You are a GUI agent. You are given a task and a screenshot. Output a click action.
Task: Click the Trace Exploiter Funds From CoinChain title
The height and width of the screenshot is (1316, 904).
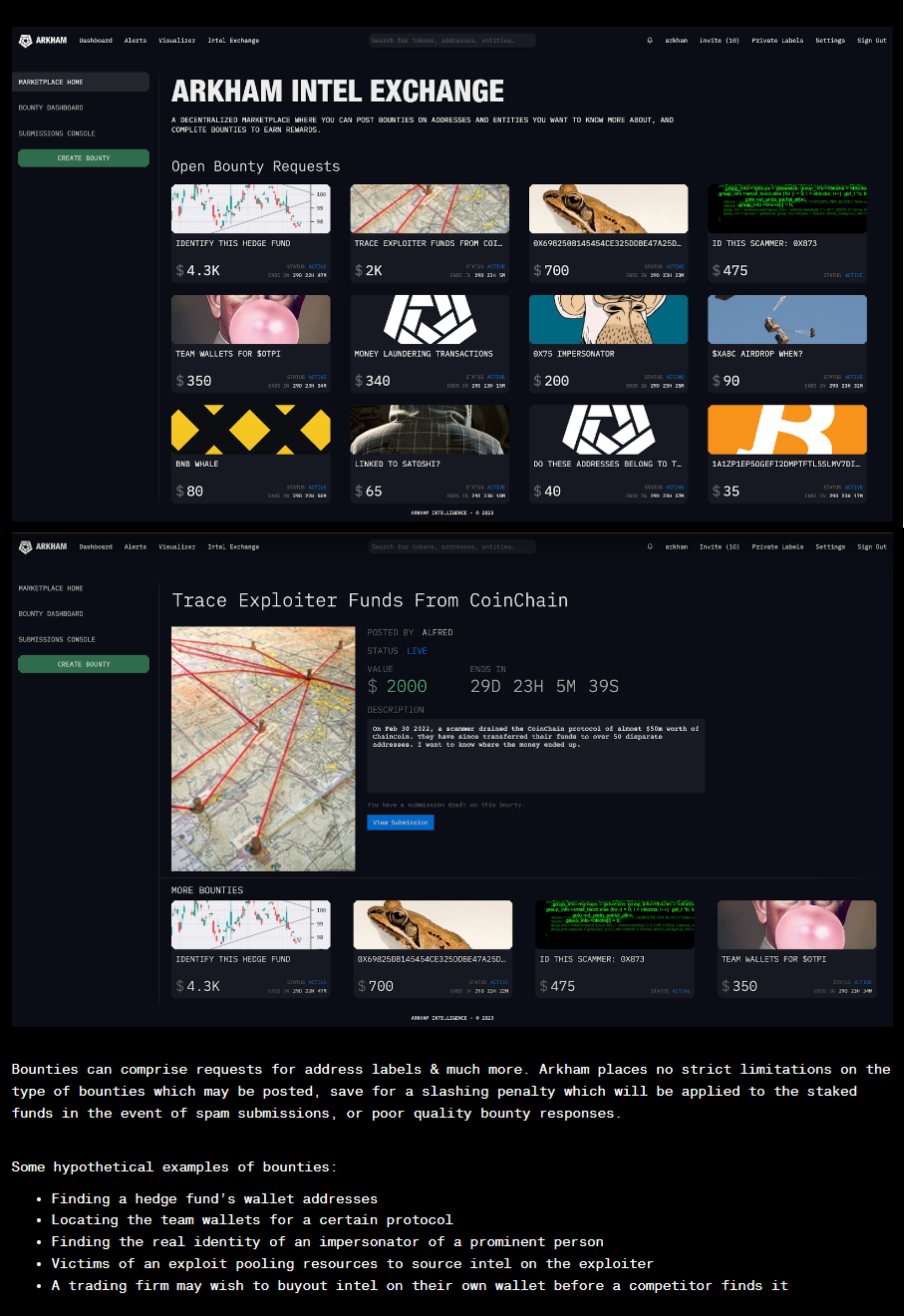pyautogui.click(x=370, y=600)
